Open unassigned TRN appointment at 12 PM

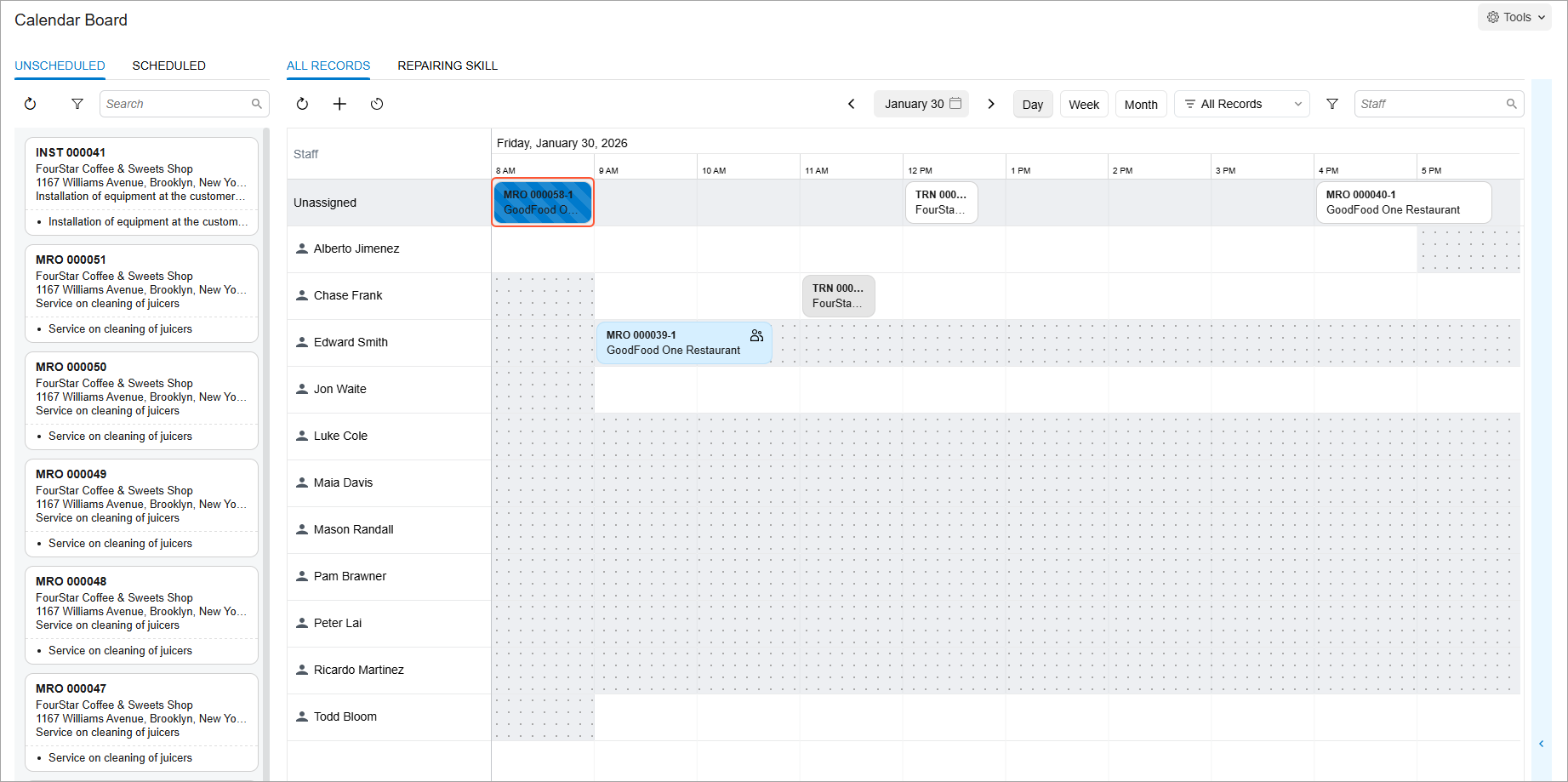[941, 203]
